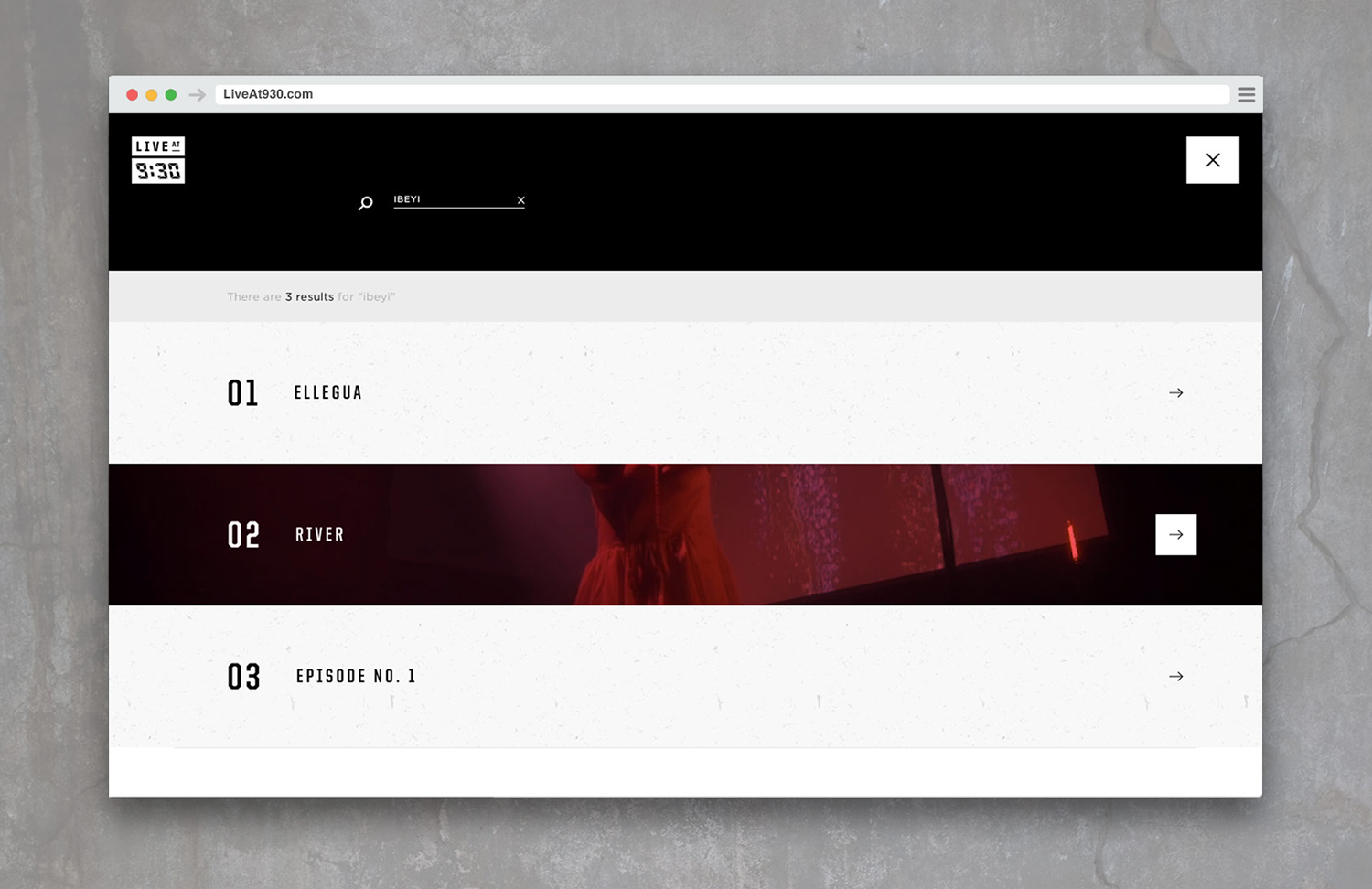Click the yellow minimize dot
The height and width of the screenshot is (889, 1372).
(x=152, y=95)
